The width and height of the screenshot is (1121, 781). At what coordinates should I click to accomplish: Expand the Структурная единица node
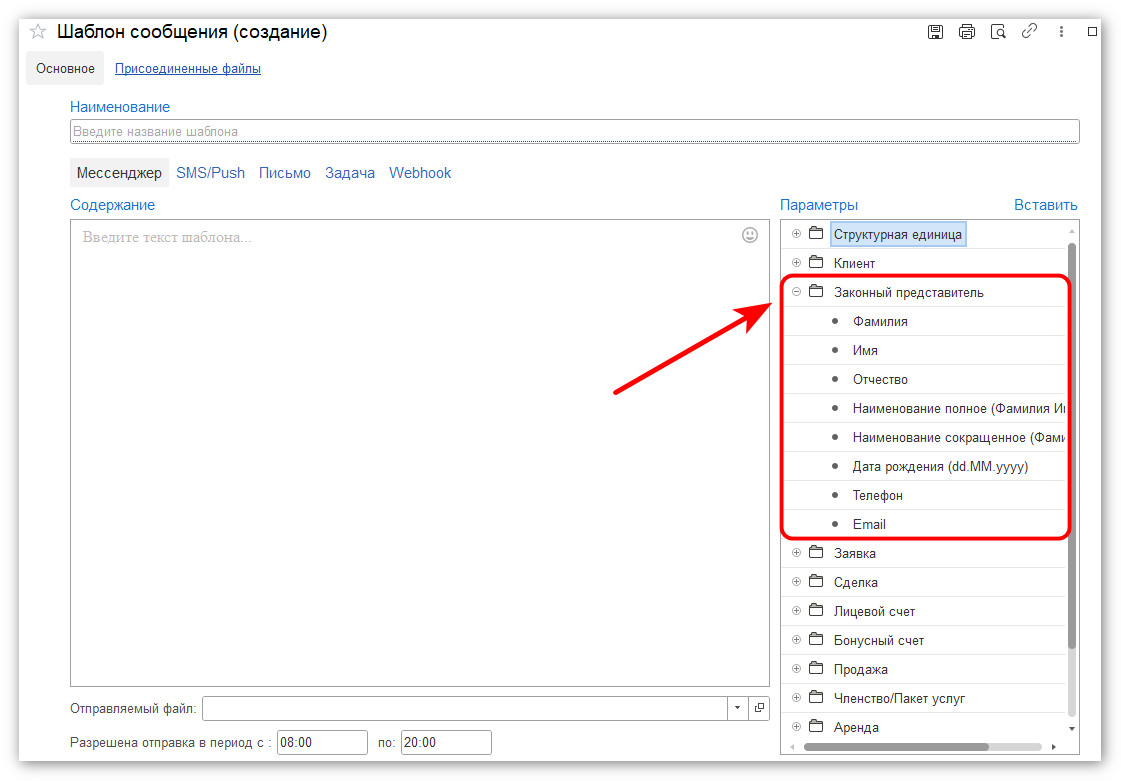click(796, 234)
